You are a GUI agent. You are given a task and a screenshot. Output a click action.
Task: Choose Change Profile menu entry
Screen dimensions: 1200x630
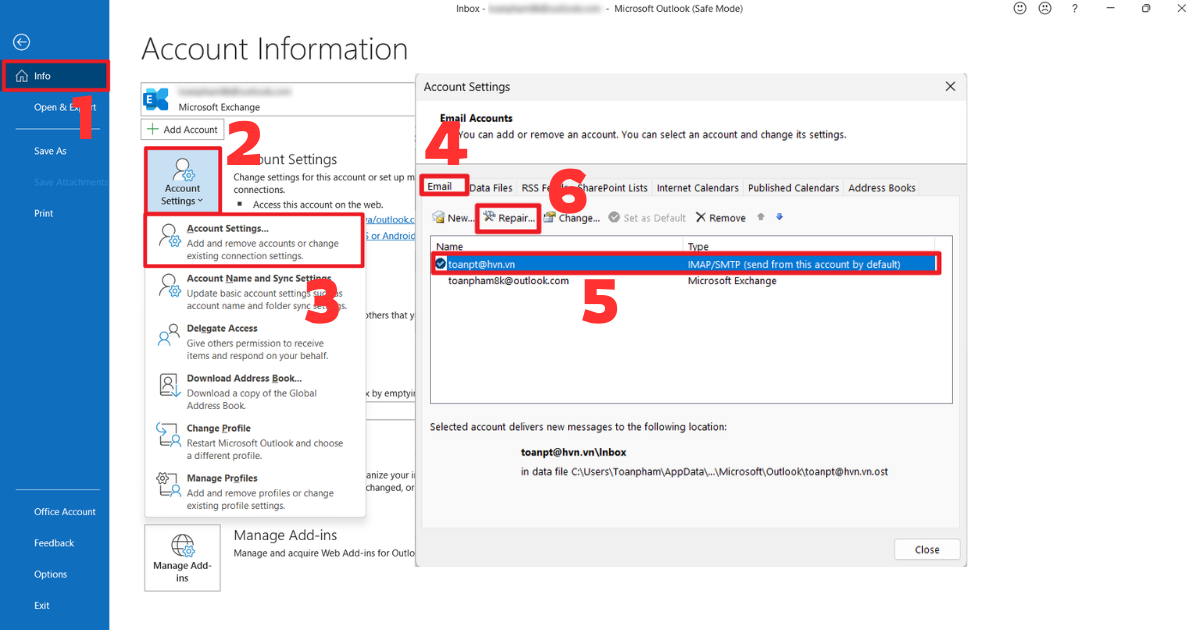(x=254, y=441)
